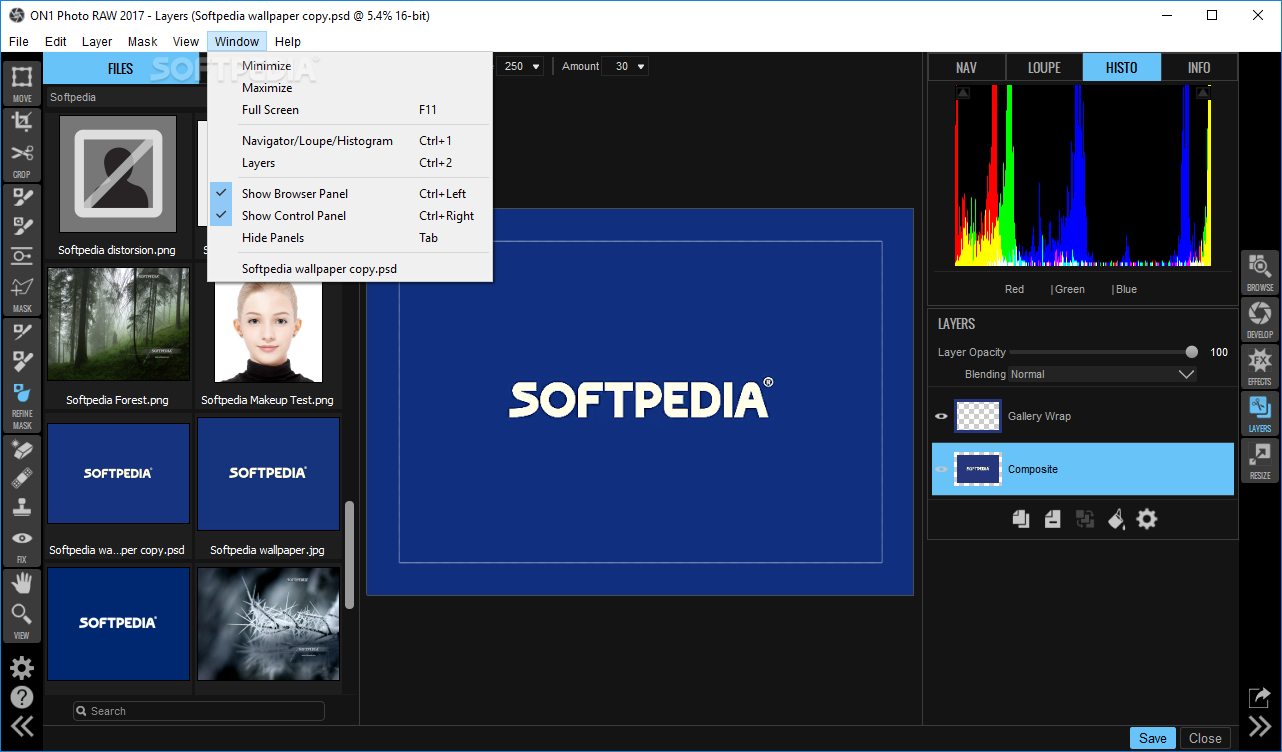Image resolution: width=1282 pixels, height=752 pixels.
Task: Select the eye-shaped Red Eye fix tool
Action: click(22, 538)
